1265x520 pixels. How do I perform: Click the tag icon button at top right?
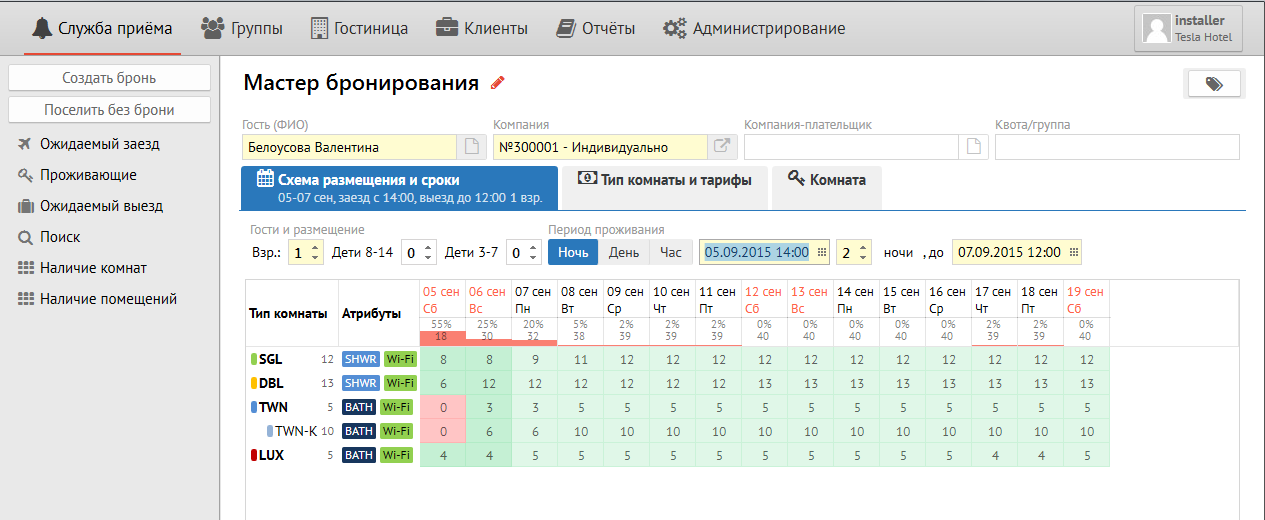[x=1214, y=85]
